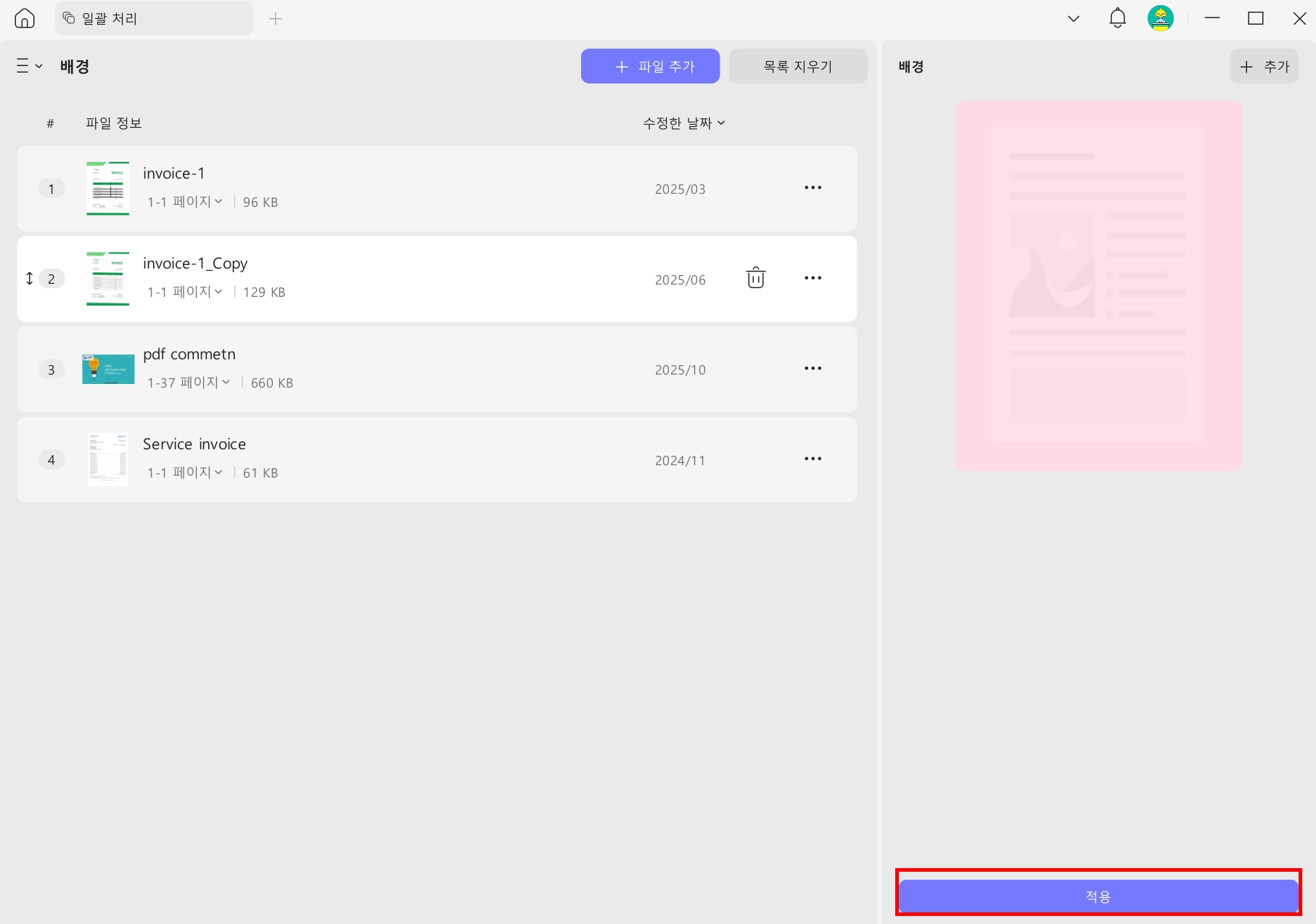The image size is (1316, 924).
Task: Click the 2025/03 date of invoice-1
Action: tap(680, 189)
